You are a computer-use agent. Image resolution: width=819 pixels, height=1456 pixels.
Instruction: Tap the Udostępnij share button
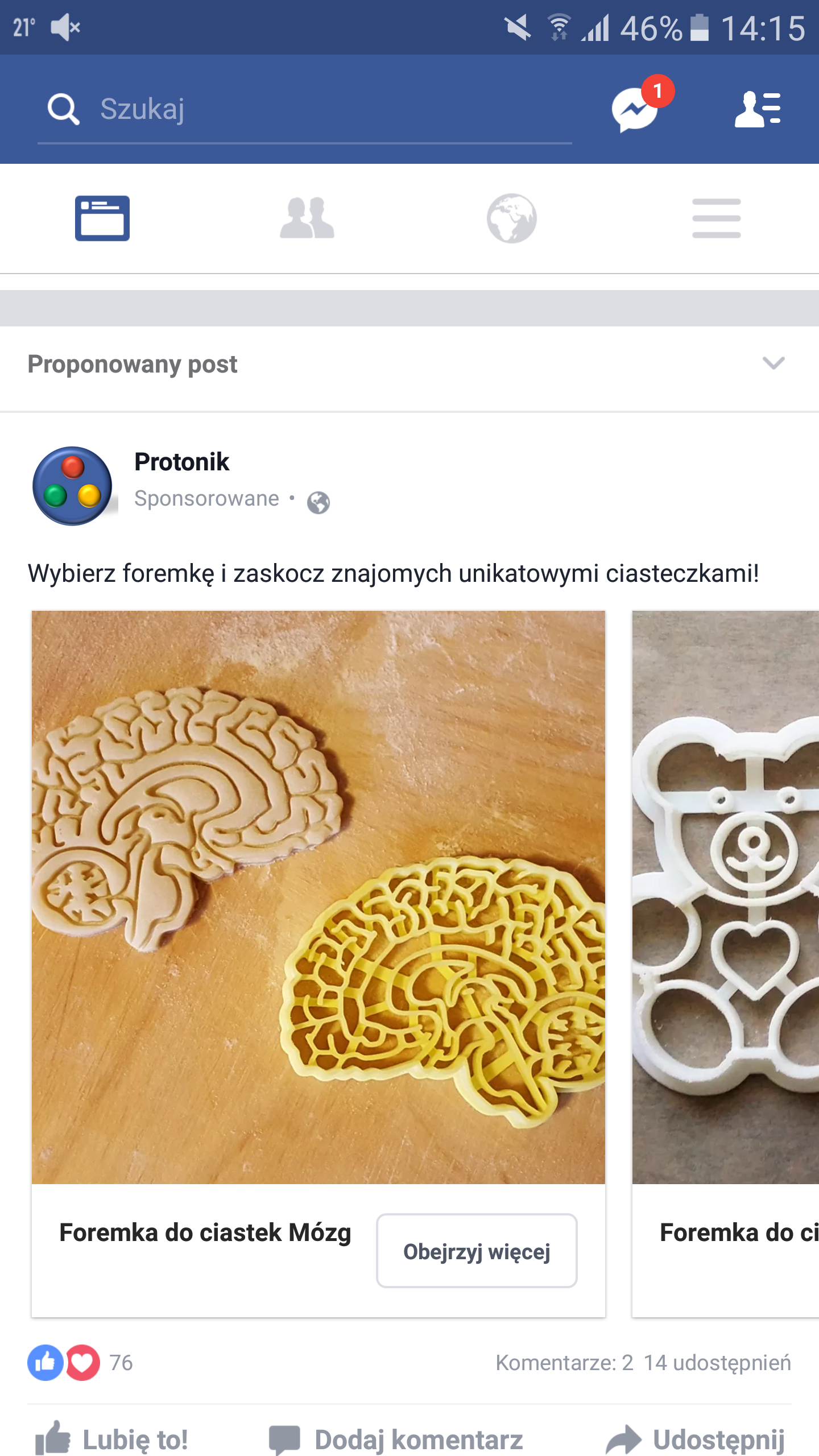[695, 1439]
